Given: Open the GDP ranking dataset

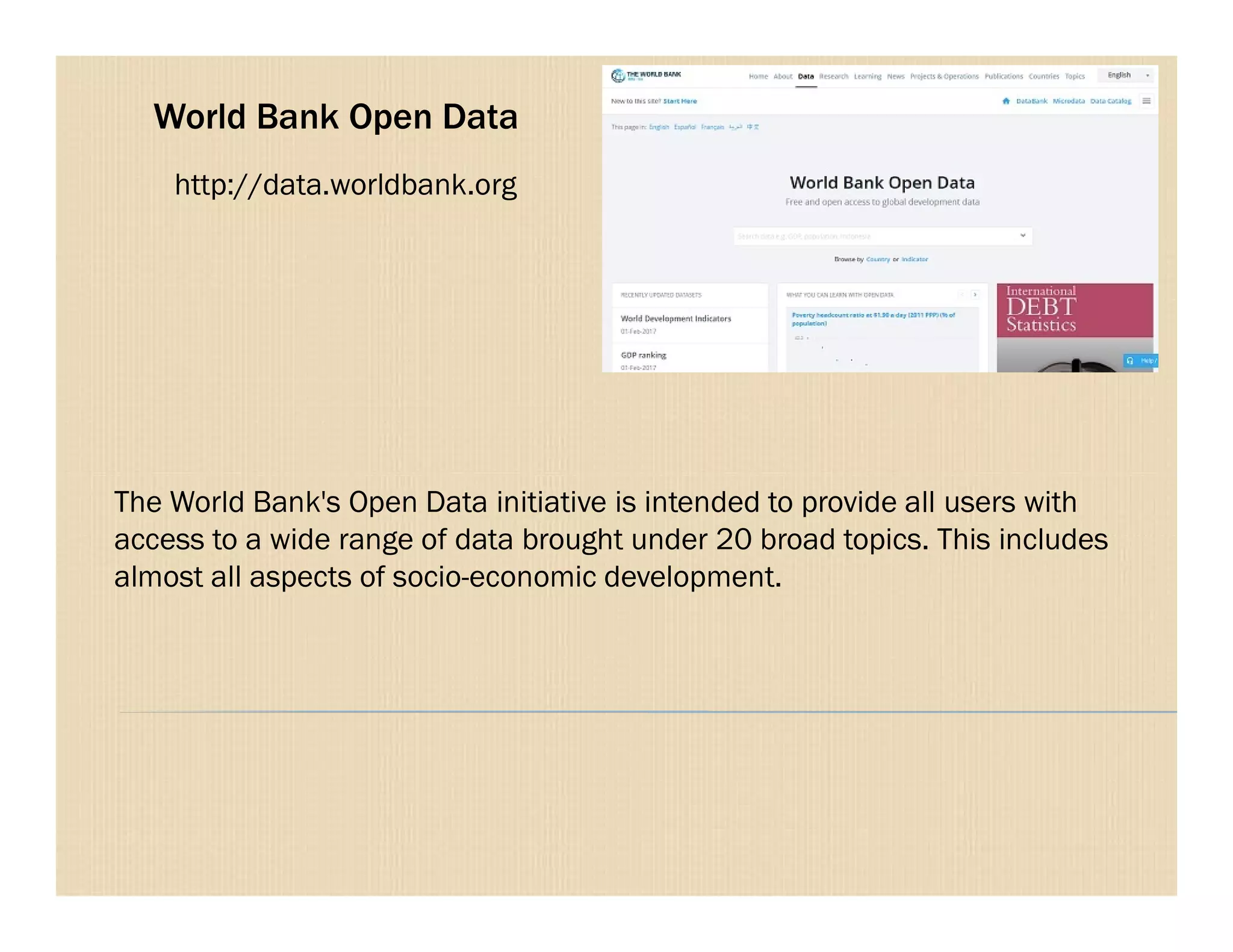Looking at the screenshot, I should [x=643, y=355].
